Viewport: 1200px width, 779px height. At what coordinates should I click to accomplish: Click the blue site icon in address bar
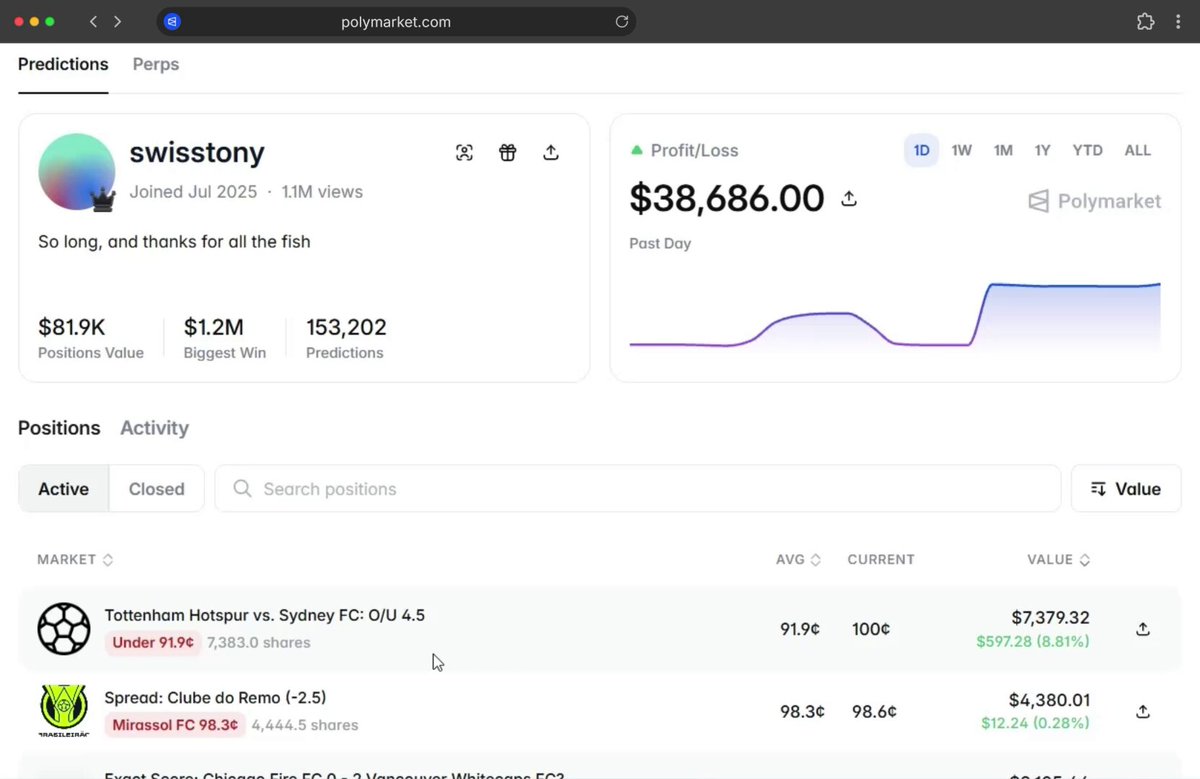pyautogui.click(x=172, y=21)
